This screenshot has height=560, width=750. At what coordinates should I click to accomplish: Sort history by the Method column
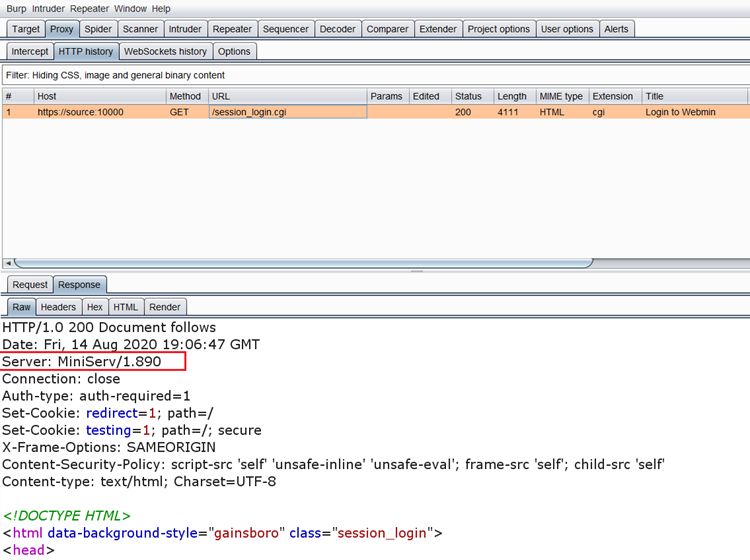click(x=188, y=97)
